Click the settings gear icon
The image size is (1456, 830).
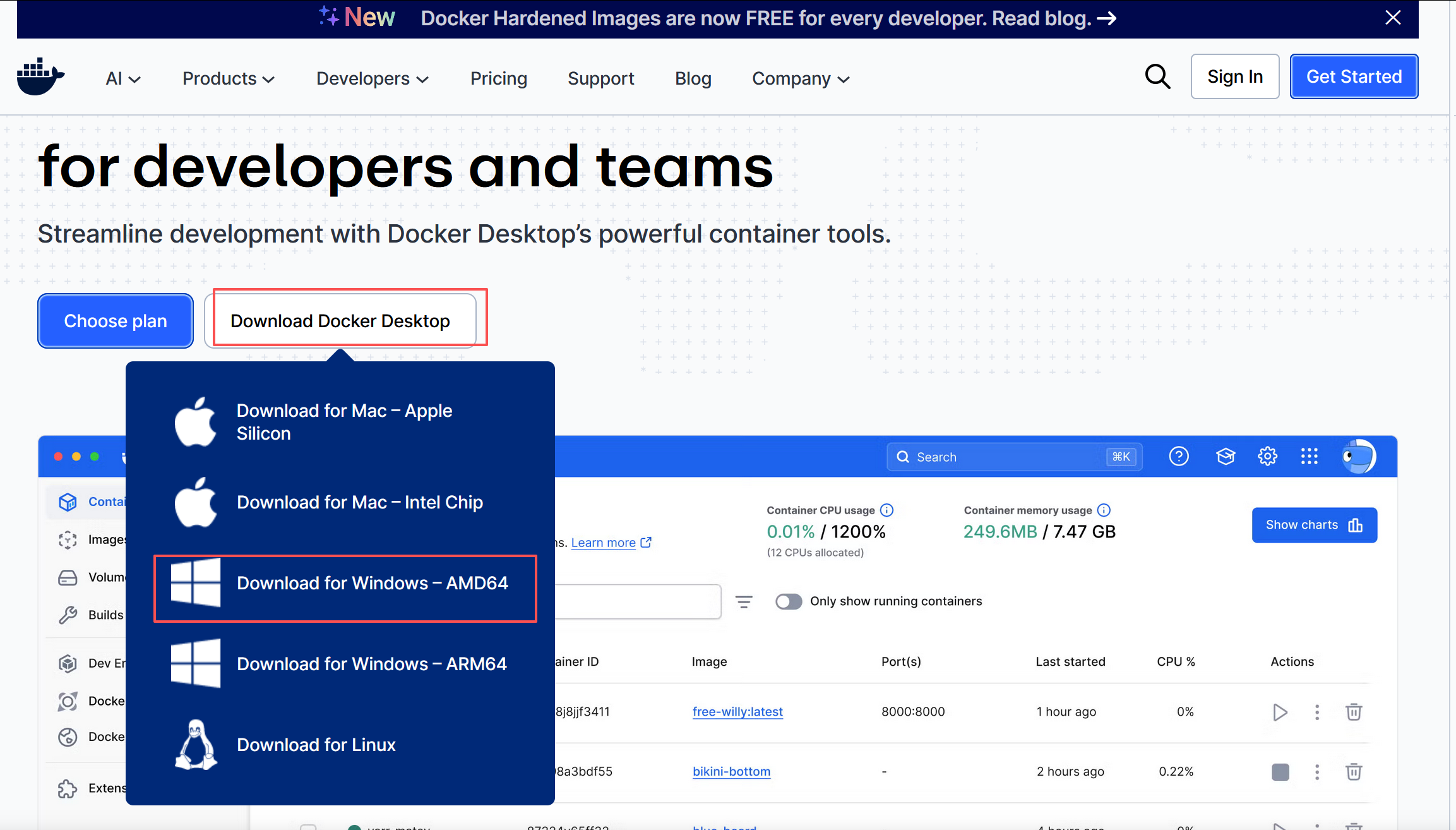pos(1267,456)
